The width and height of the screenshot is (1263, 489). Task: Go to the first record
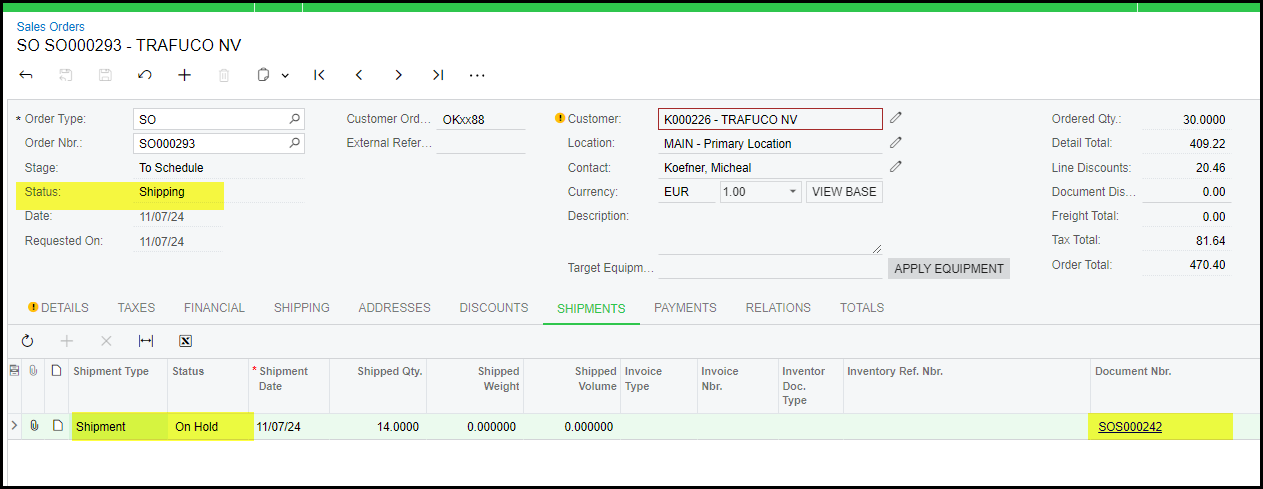click(x=319, y=75)
